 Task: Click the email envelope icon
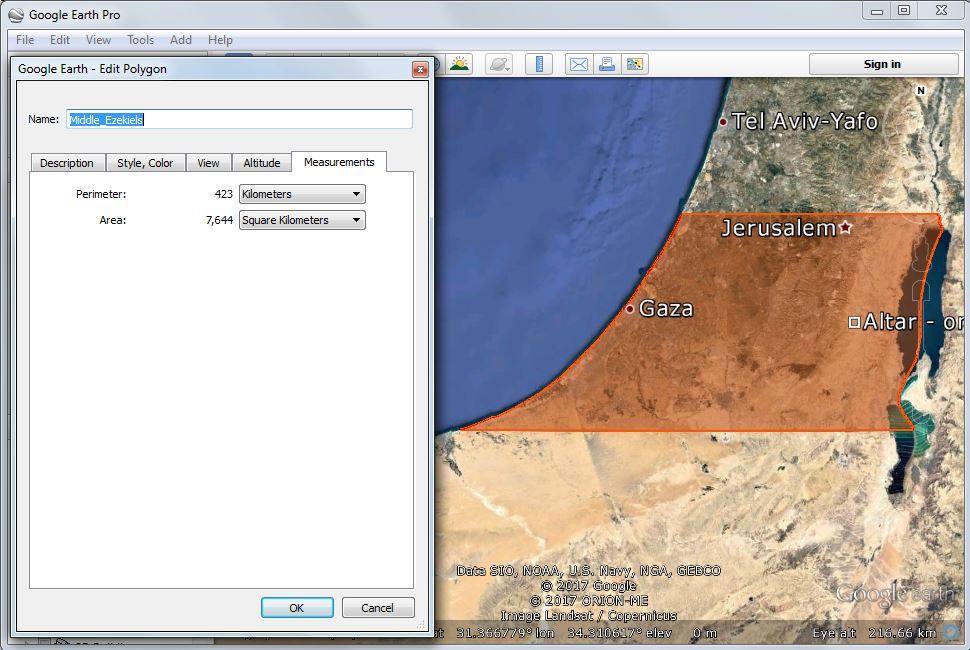[x=578, y=64]
